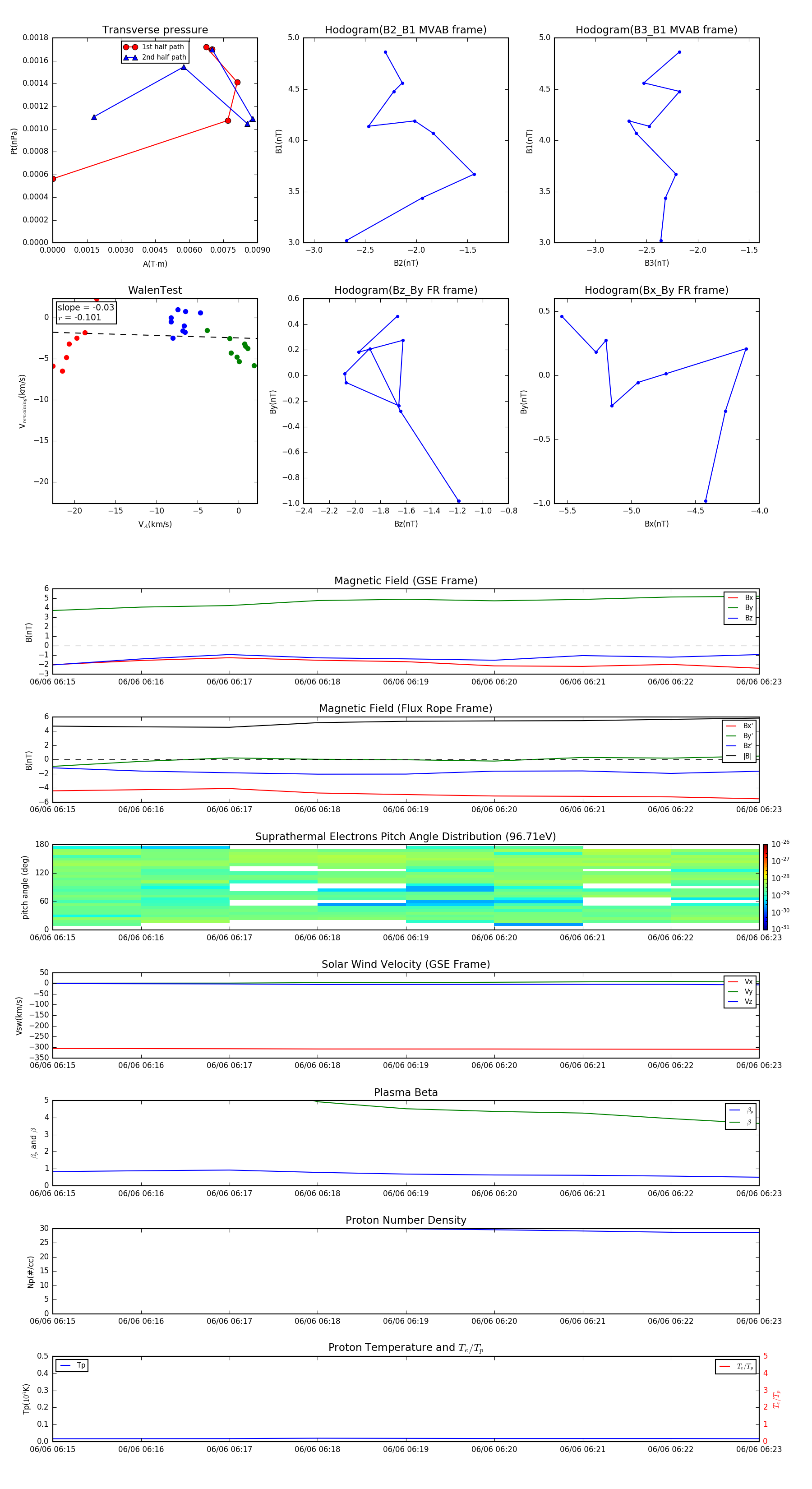Image resolution: width=812 pixels, height=1489 pixels.
Task: Select the Bx' entry in Flux Rope legend
Action: (740, 726)
